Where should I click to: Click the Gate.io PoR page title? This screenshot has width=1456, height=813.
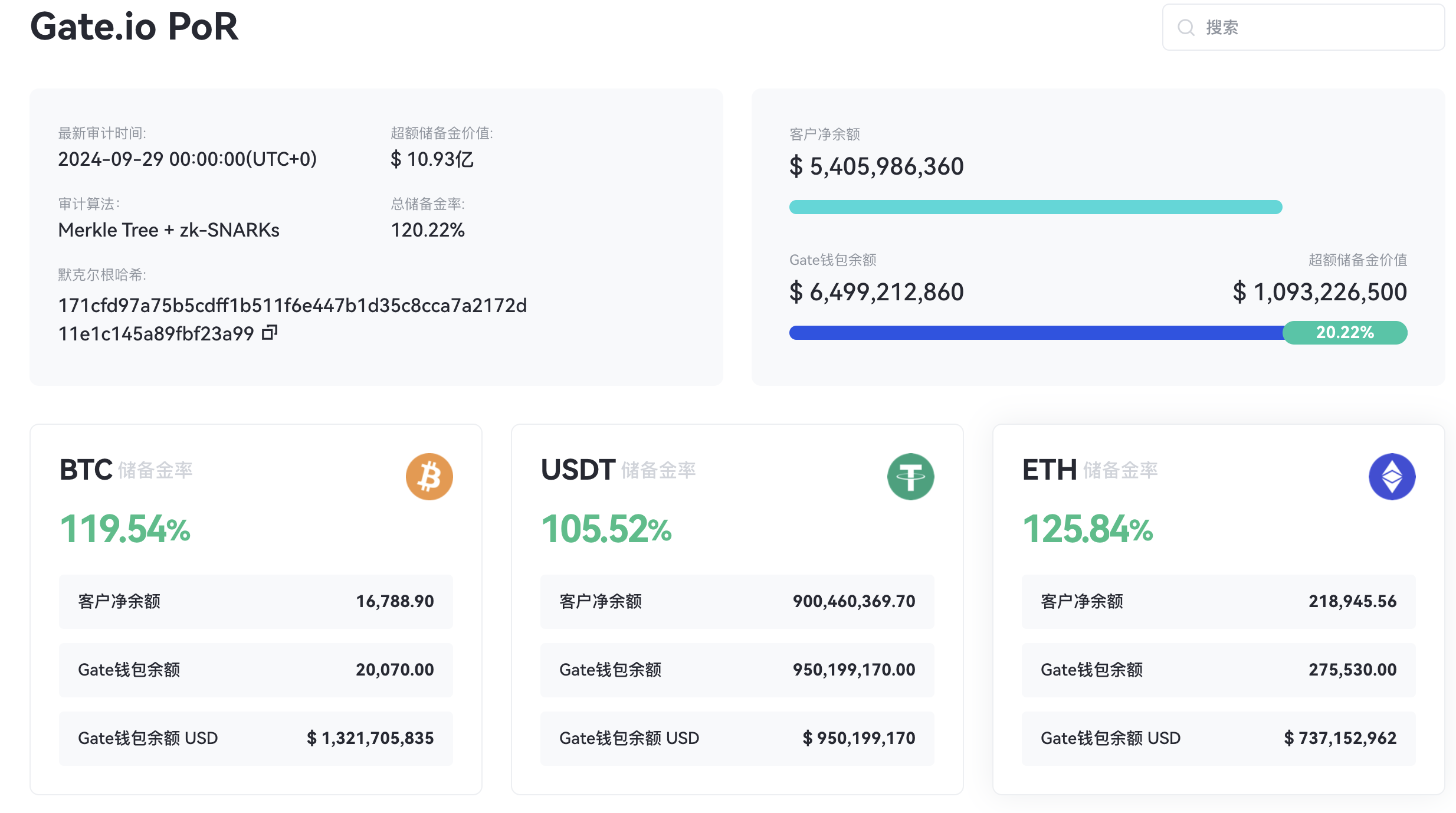(135, 26)
